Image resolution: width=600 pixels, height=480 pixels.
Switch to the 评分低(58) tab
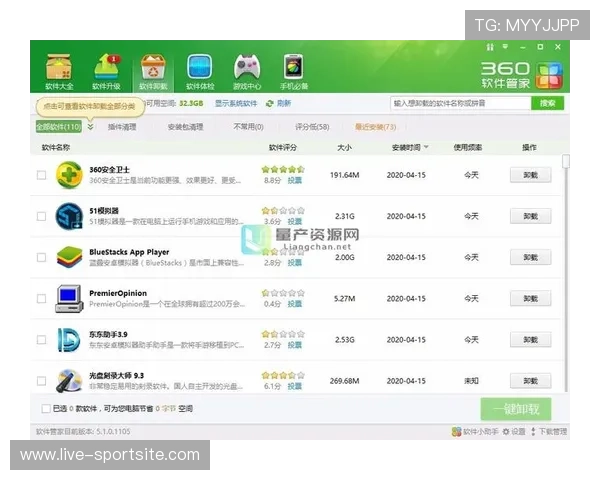pos(312,127)
